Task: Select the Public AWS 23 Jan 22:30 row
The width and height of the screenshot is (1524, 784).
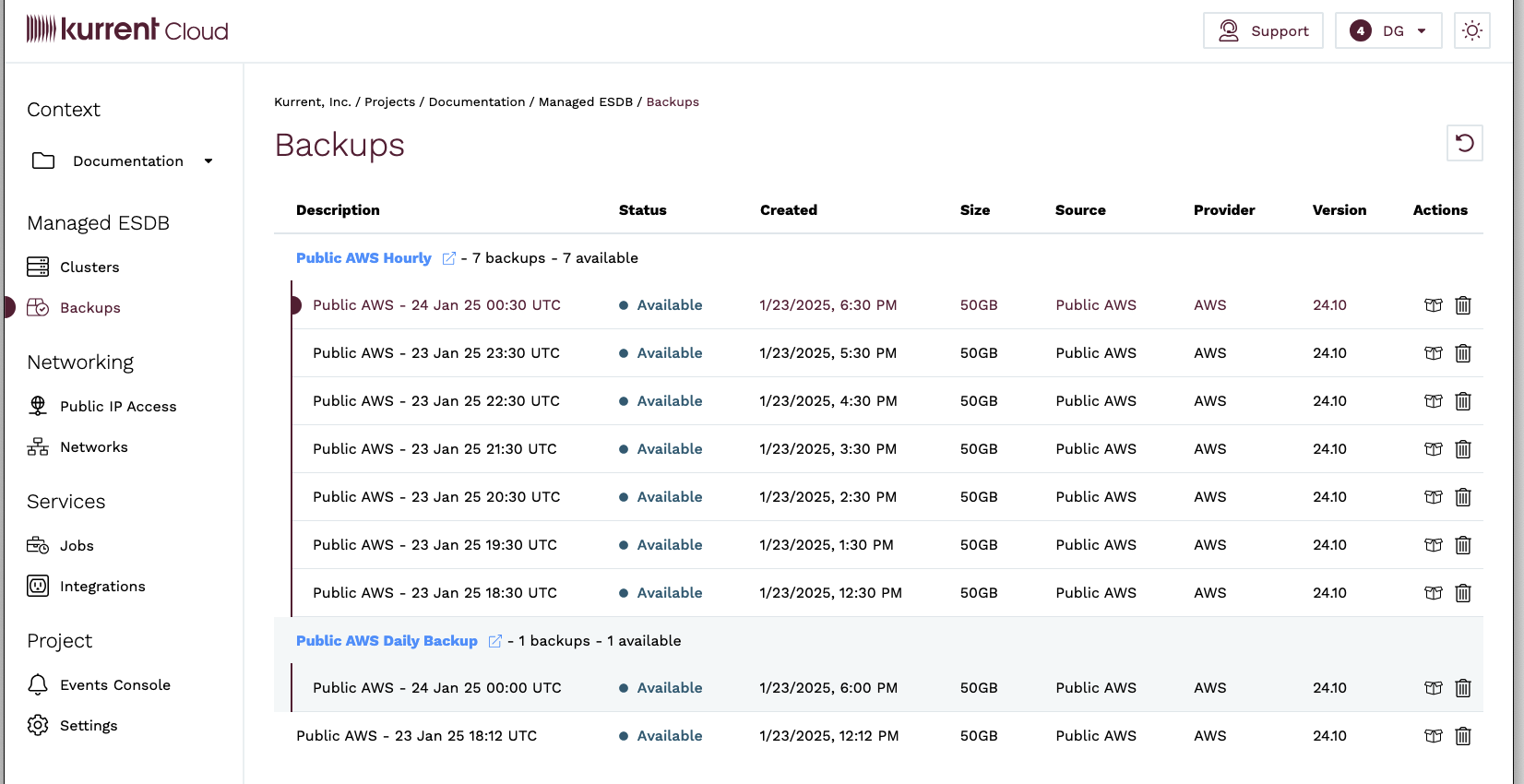Action: pos(435,401)
